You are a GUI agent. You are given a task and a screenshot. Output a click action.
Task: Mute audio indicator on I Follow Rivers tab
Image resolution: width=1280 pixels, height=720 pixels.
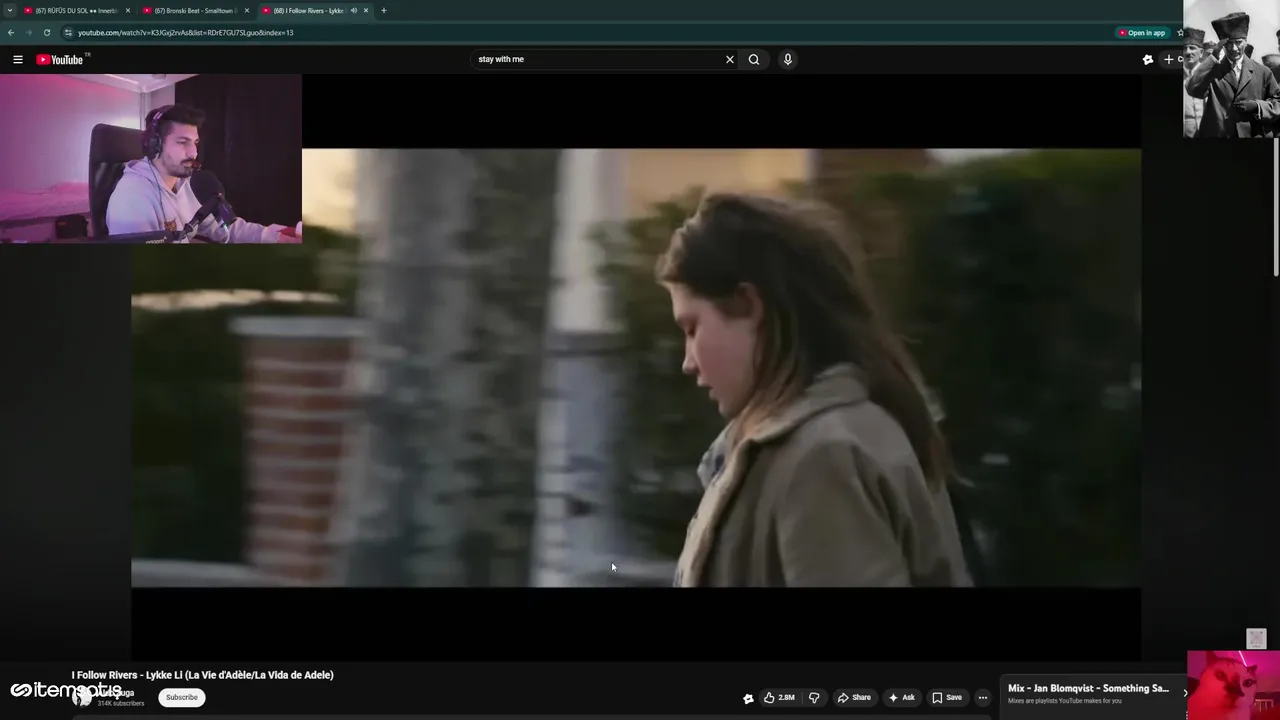coord(353,10)
